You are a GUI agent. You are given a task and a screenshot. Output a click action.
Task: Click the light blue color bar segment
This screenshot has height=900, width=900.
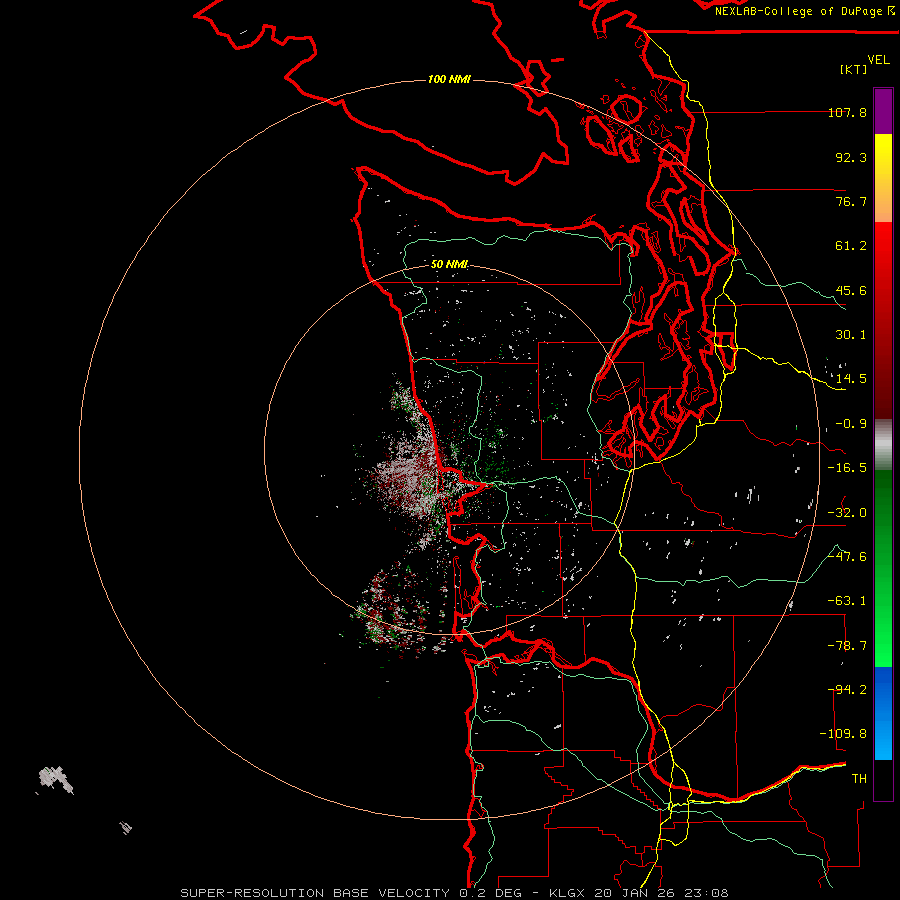pos(883,740)
